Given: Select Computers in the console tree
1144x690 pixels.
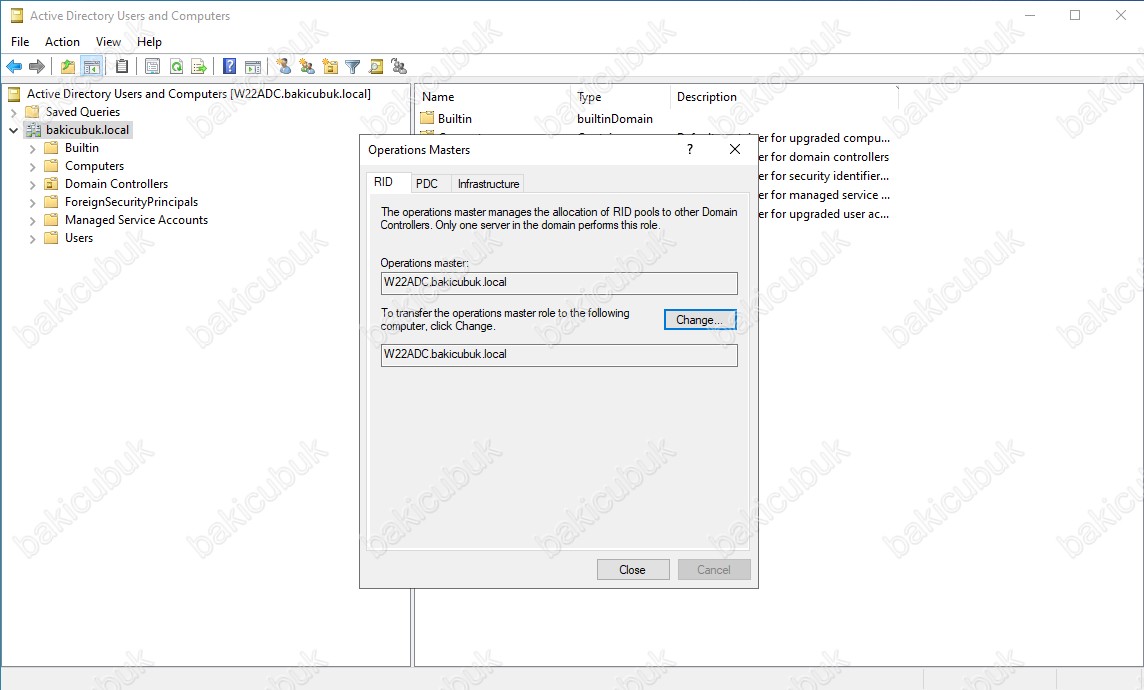Looking at the screenshot, I should pos(94,166).
